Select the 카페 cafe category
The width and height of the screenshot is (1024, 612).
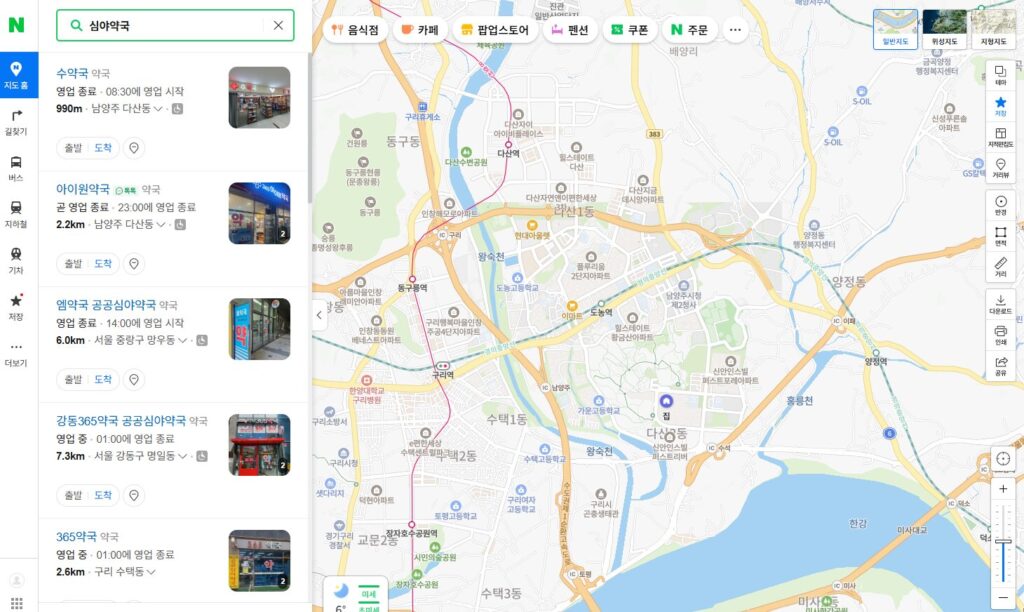(421, 30)
